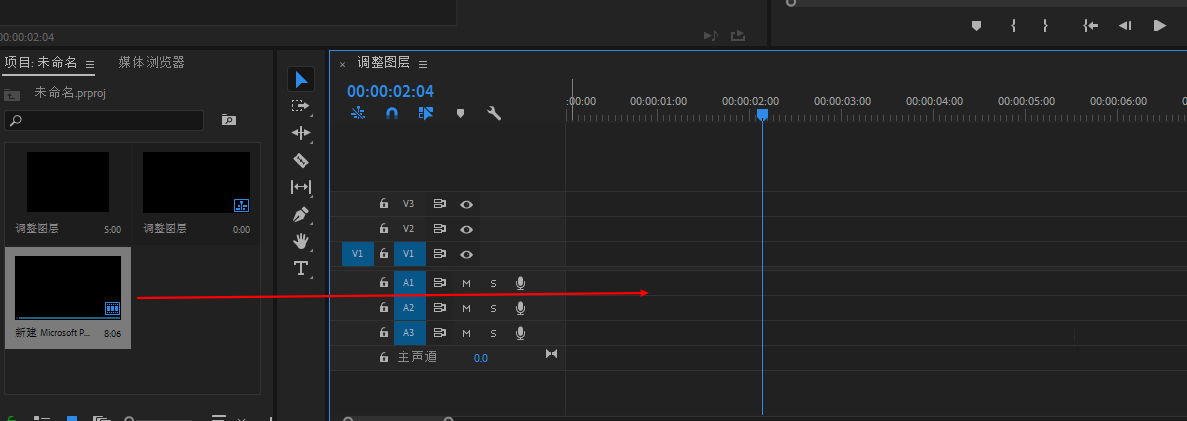Pick the Track Select Forward tool

coord(301,105)
